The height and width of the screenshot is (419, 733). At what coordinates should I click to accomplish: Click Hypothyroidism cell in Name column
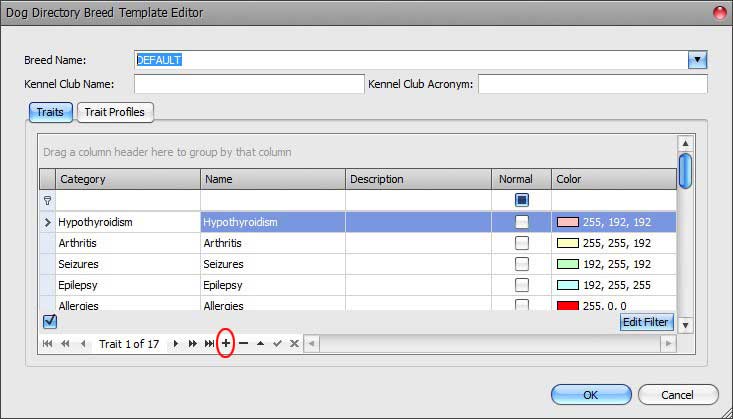273,222
